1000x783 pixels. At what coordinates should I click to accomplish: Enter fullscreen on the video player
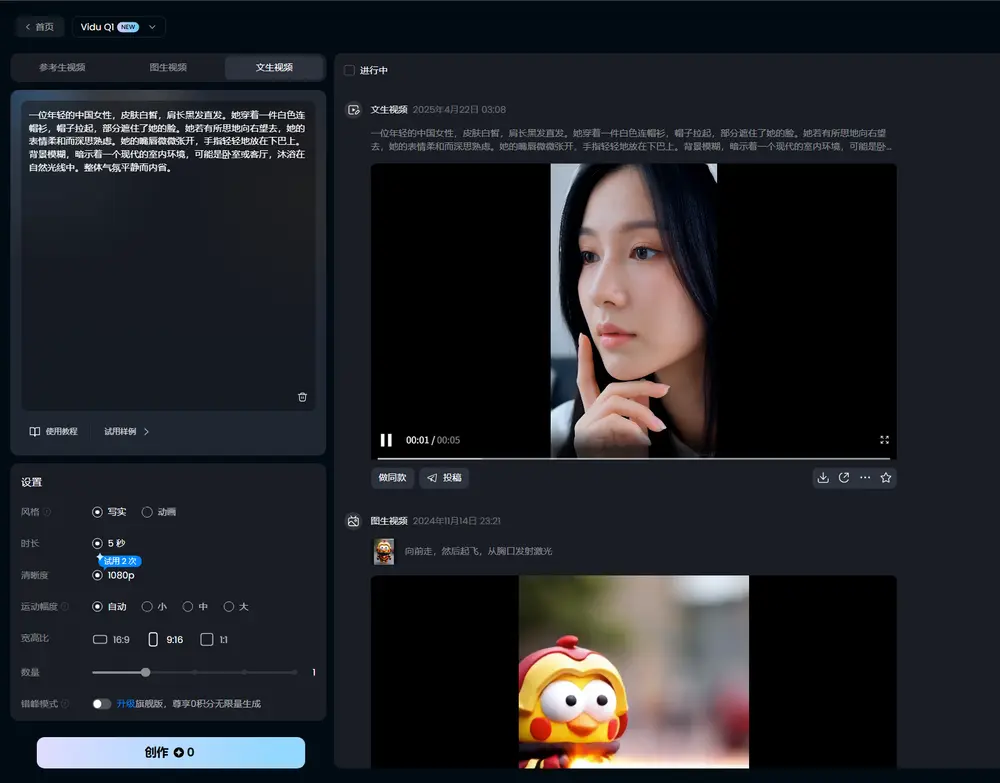coord(884,440)
